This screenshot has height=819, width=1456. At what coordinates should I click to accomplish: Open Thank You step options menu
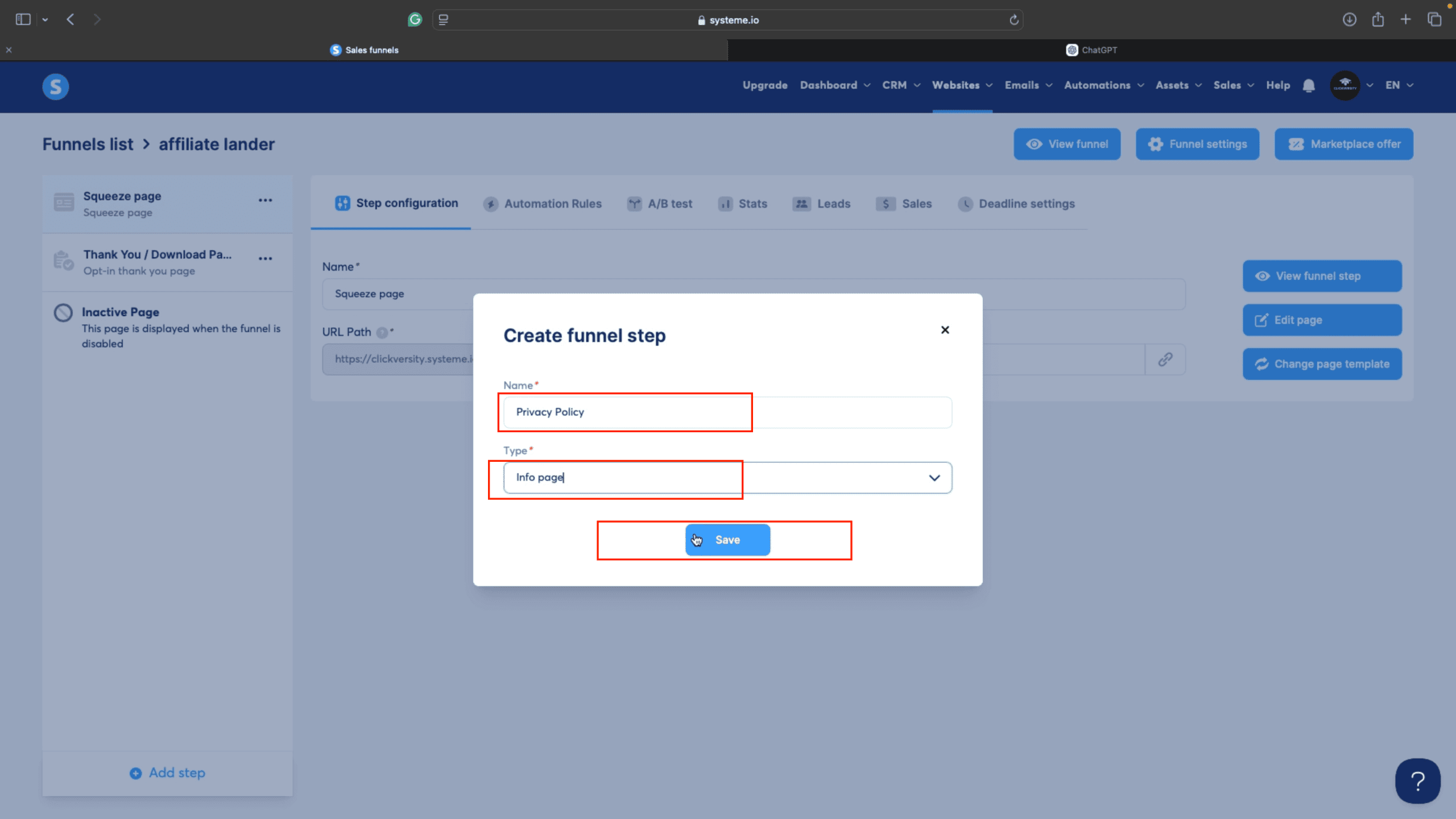point(266,258)
